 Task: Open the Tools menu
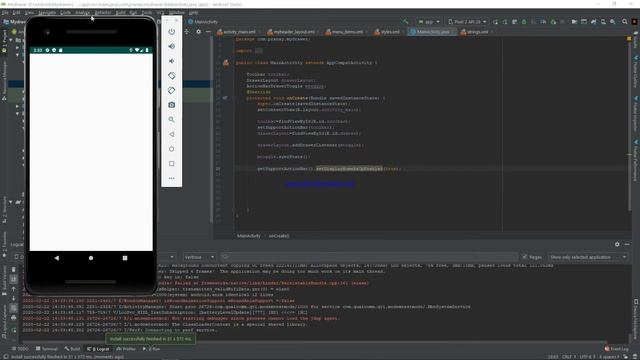[x=147, y=13]
